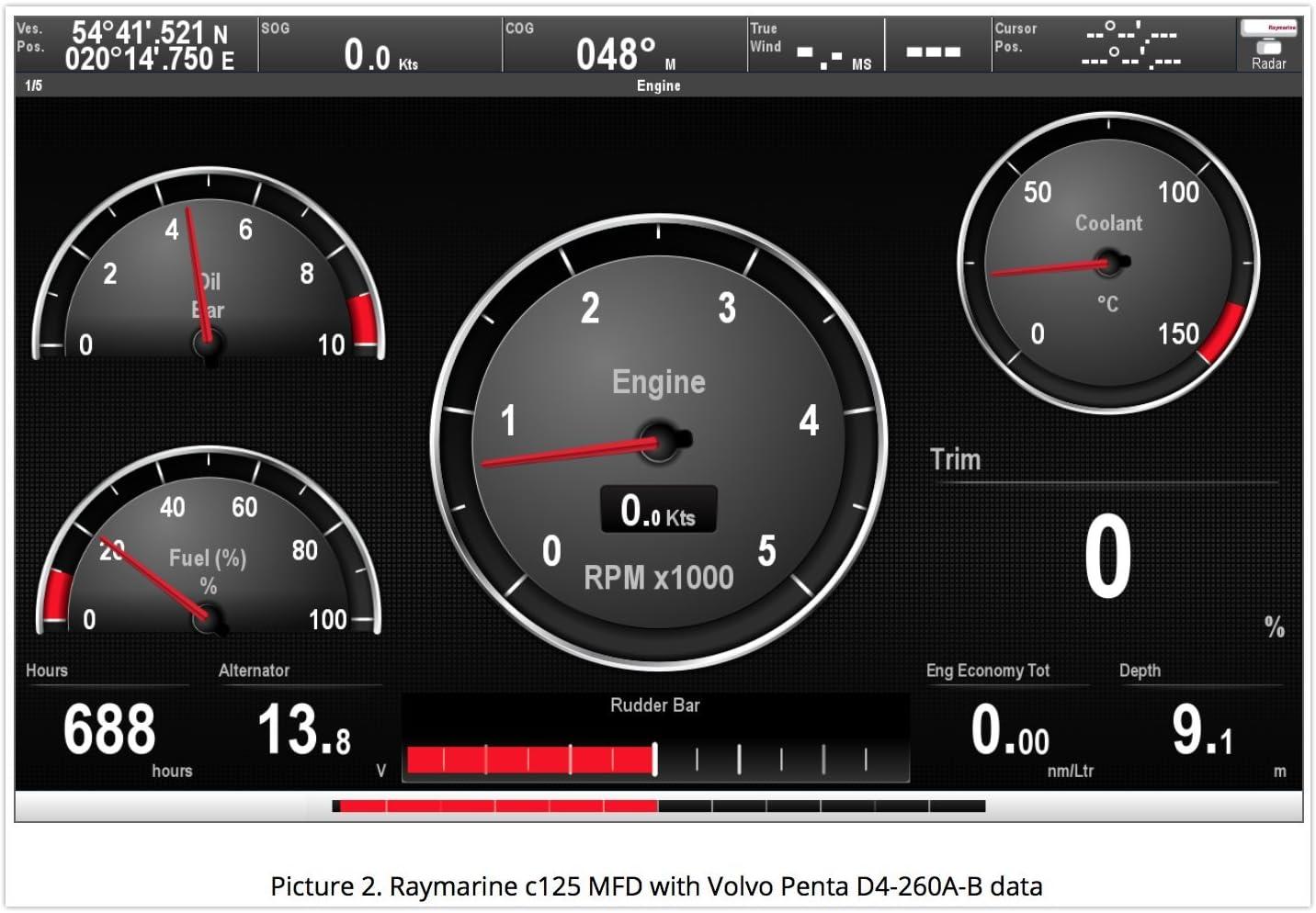Tap the 0.0 Kts readout inside tachometer
Viewport: 1316px width, 913px height.
pos(658,510)
